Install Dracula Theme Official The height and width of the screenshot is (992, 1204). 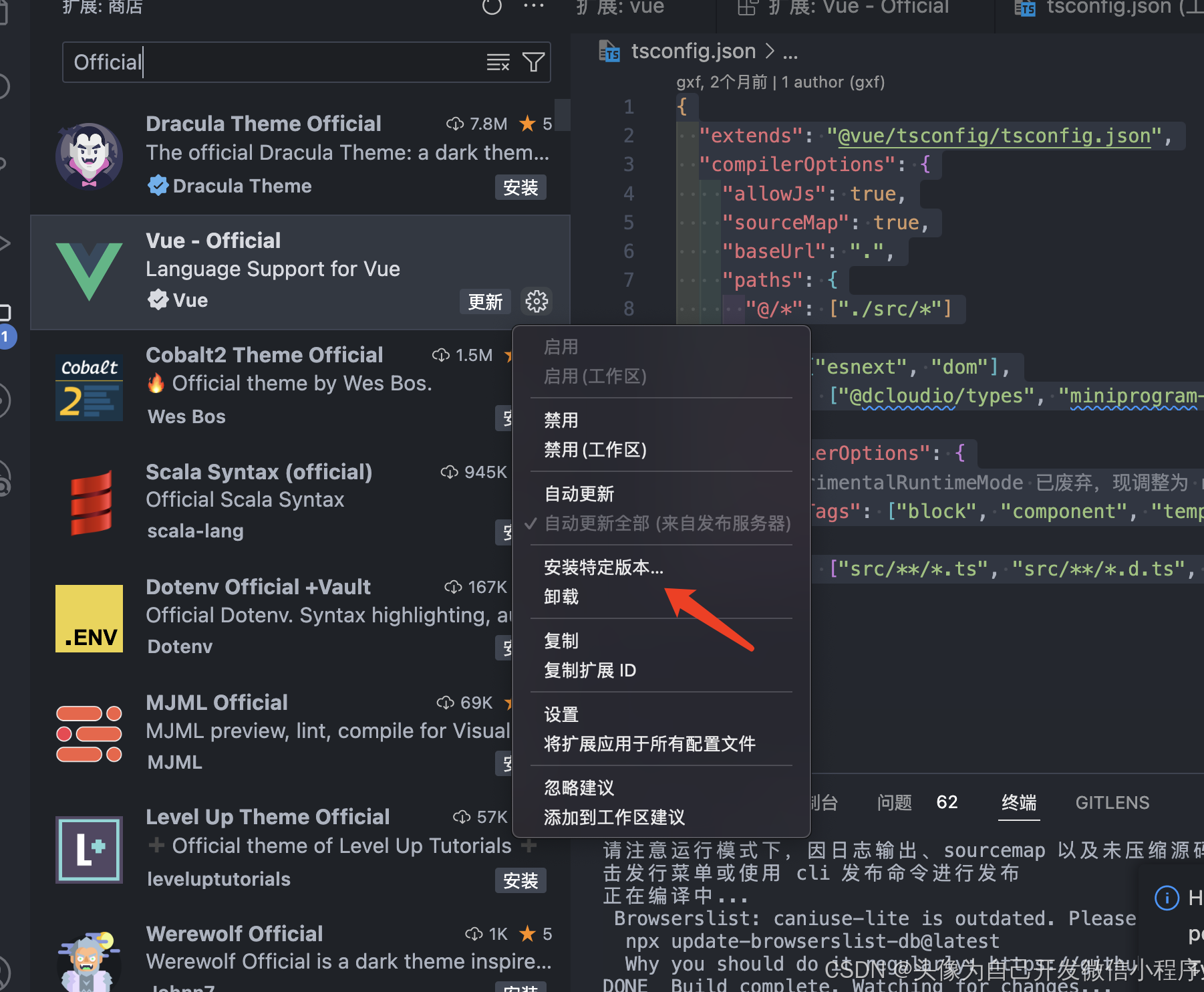point(520,187)
